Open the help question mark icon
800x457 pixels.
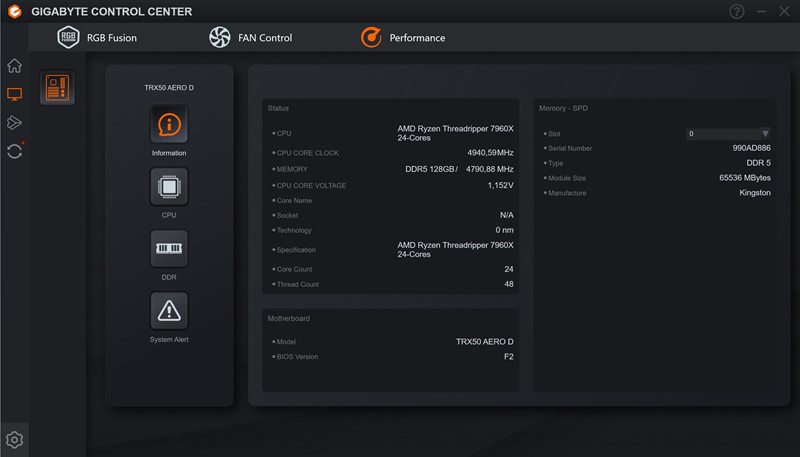(x=736, y=11)
